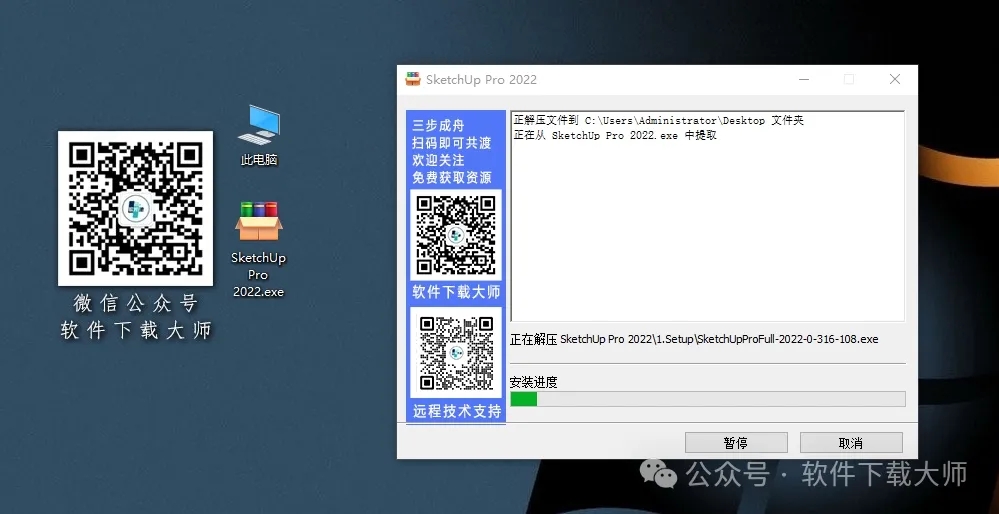Image resolution: width=999 pixels, height=514 pixels.
Task: Click the installer icon in the title bar
Action: [x=413, y=80]
